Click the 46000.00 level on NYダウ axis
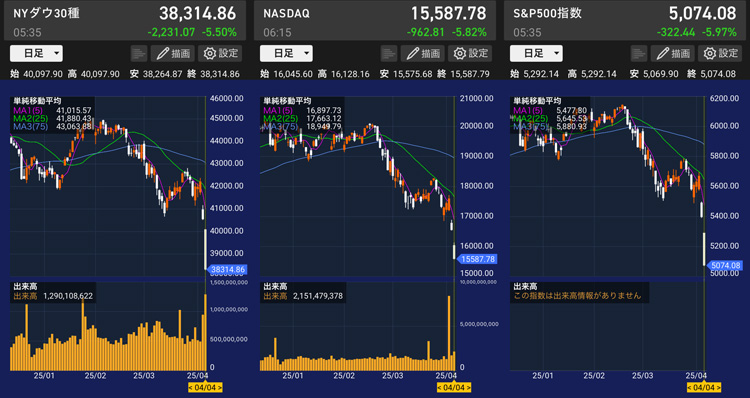This screenshot has height=398, width=750. pyautogui.click(x=227, y=99)
